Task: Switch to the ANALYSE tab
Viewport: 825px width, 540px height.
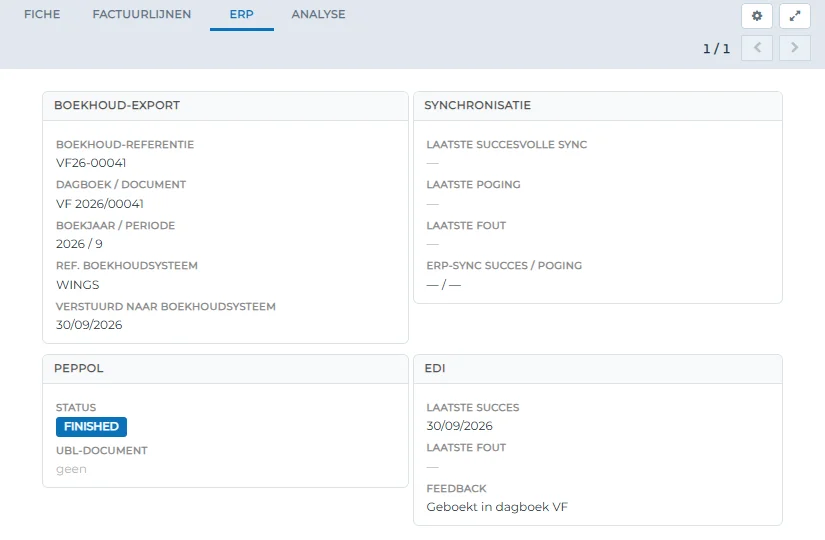Action: 318,14
